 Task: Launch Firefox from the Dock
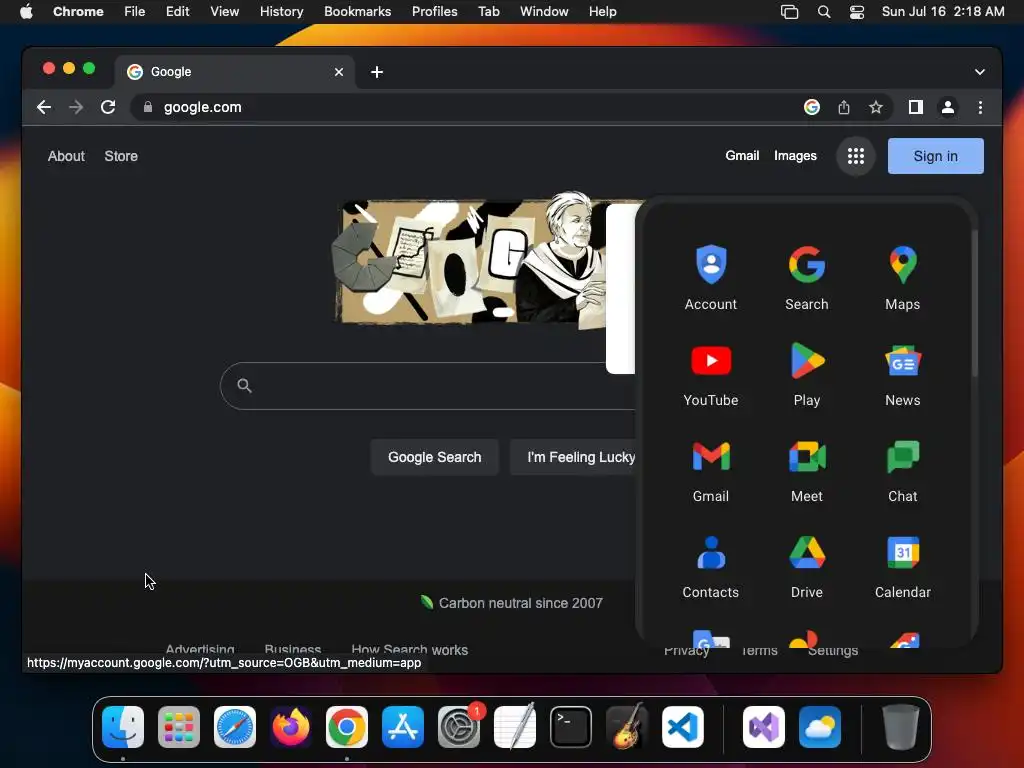(x=291, y=727)
